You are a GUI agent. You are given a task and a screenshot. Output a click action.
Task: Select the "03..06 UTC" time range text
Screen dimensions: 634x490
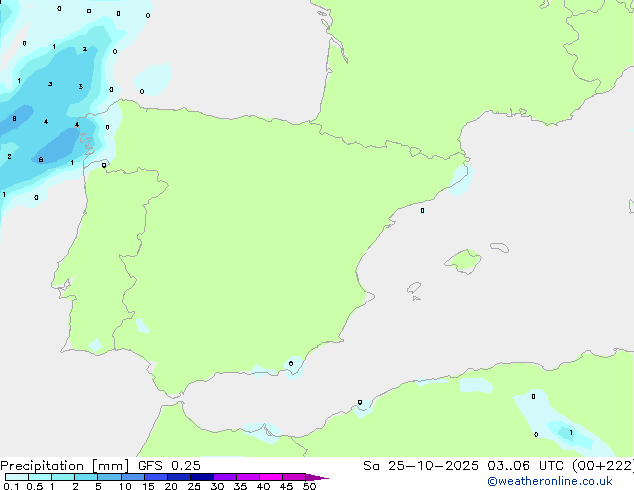click(525, 466)
